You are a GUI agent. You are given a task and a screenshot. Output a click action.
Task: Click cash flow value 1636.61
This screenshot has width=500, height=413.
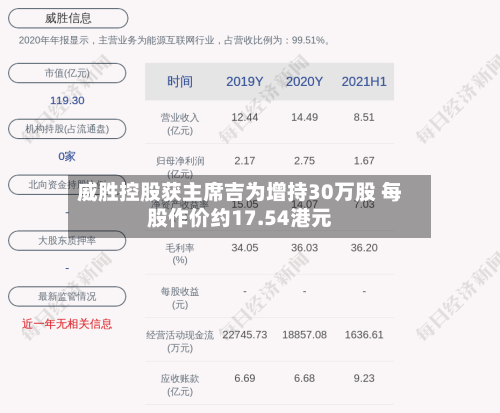[x=364, y=335]
